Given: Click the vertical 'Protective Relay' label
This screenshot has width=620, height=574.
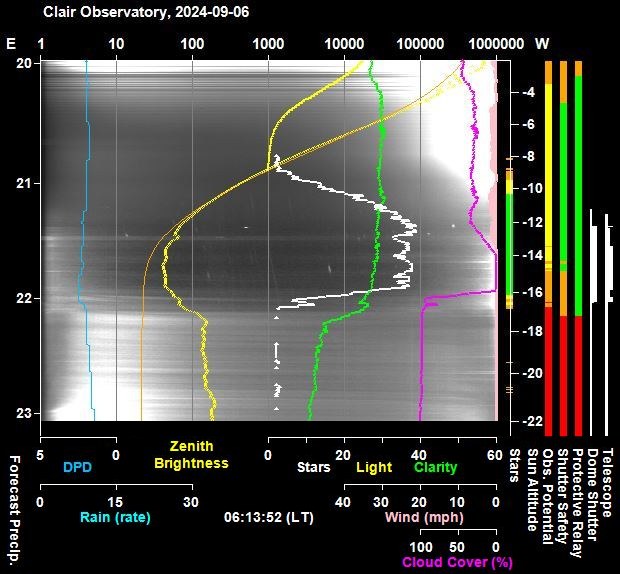Looking at the screenshot, I should [x=578, y=503].
